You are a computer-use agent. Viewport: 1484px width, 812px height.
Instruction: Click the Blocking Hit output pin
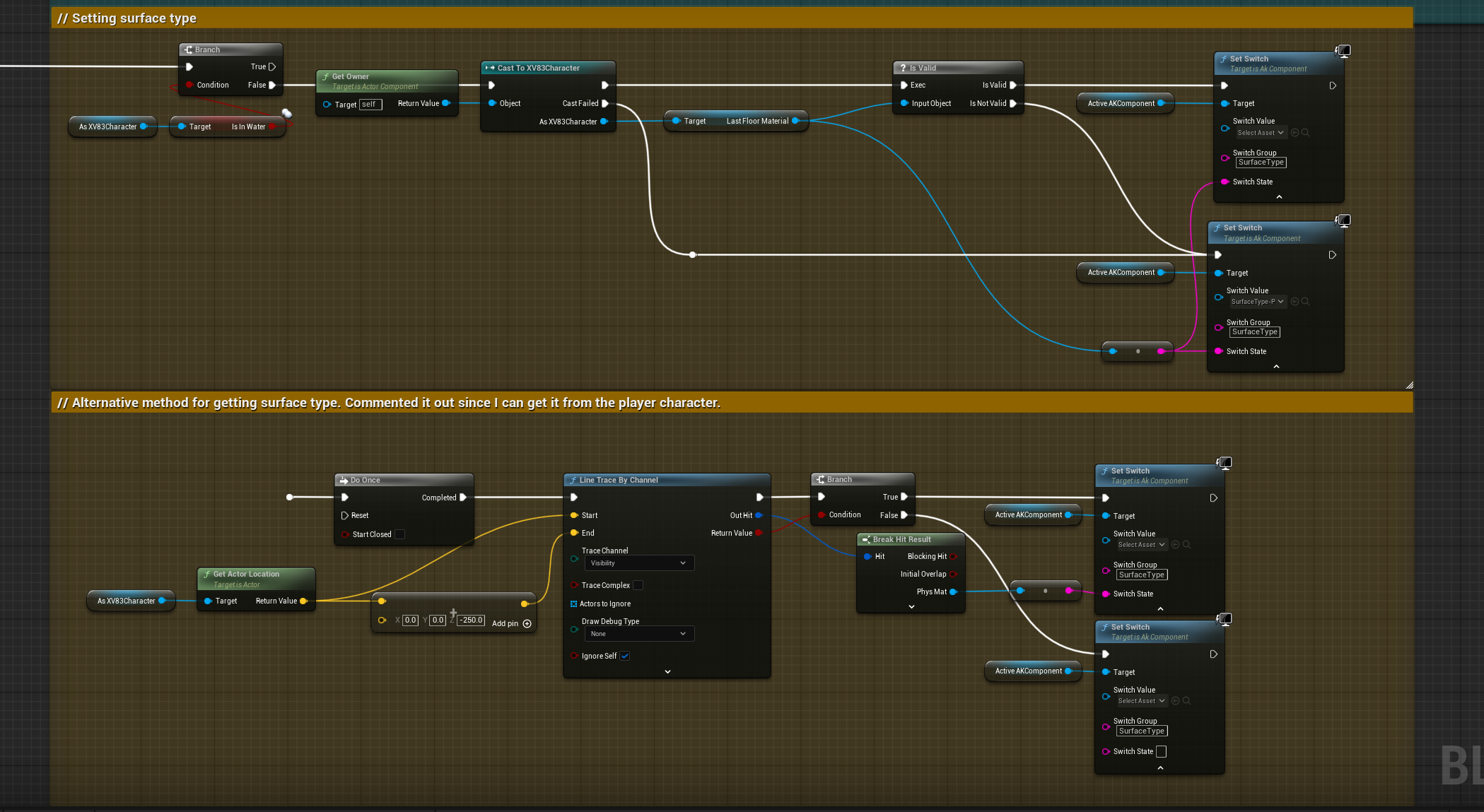[953, 556]
